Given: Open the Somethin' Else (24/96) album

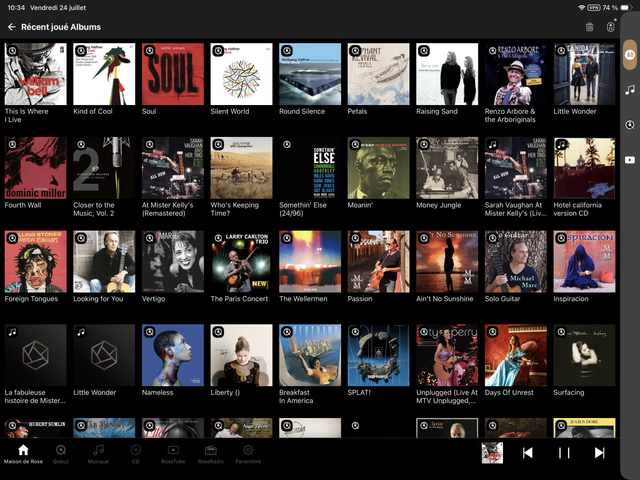Looking at the screenshot, I should (310, 168).
